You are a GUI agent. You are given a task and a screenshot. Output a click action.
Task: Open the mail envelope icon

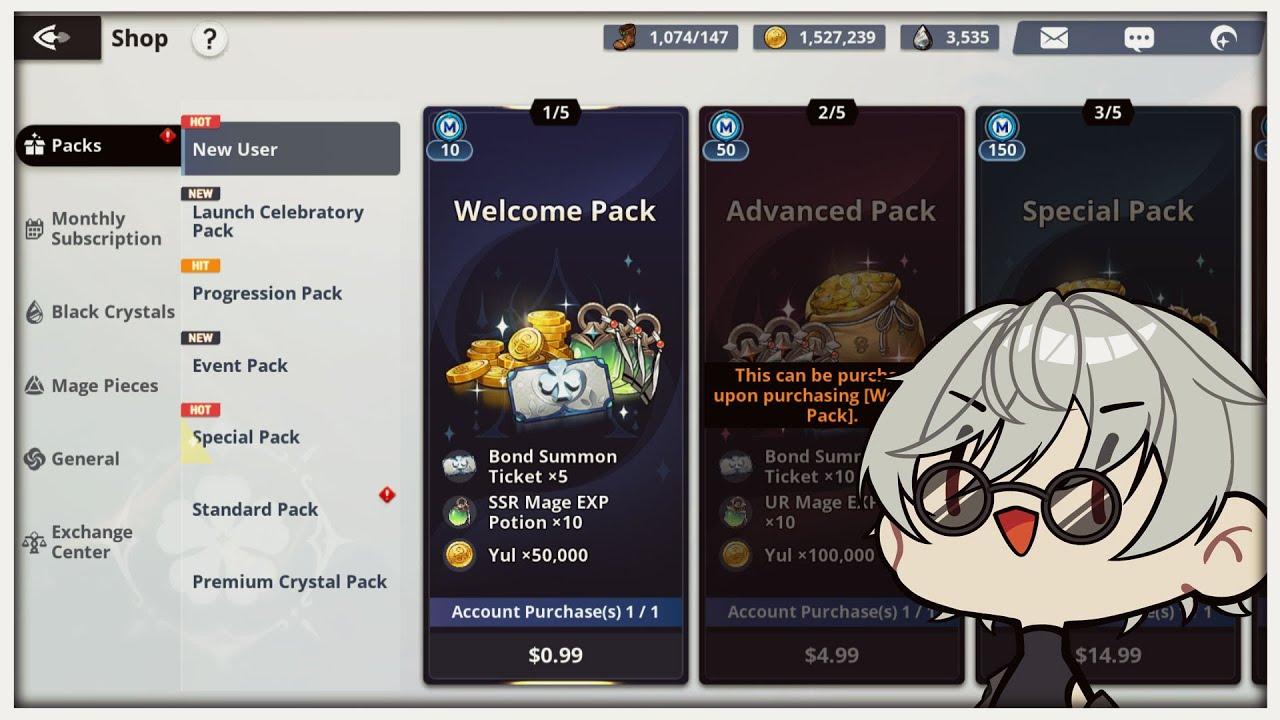[x=1054, y=39]
